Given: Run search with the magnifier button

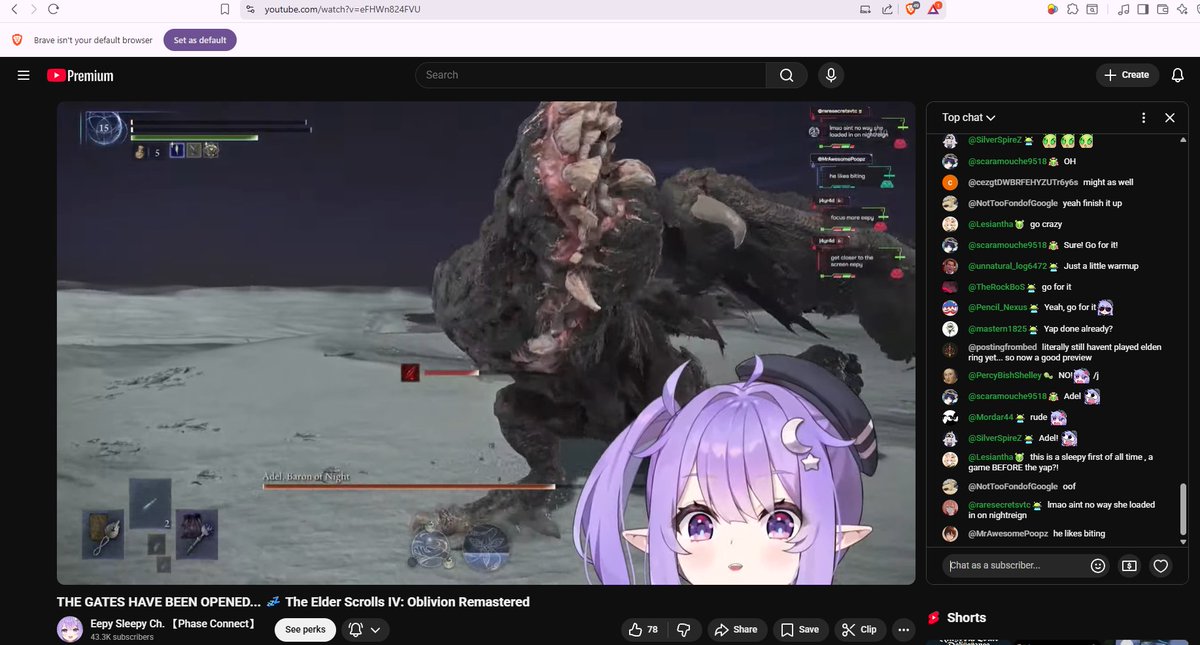Looking at the screenshot, I should pos(787,75).
